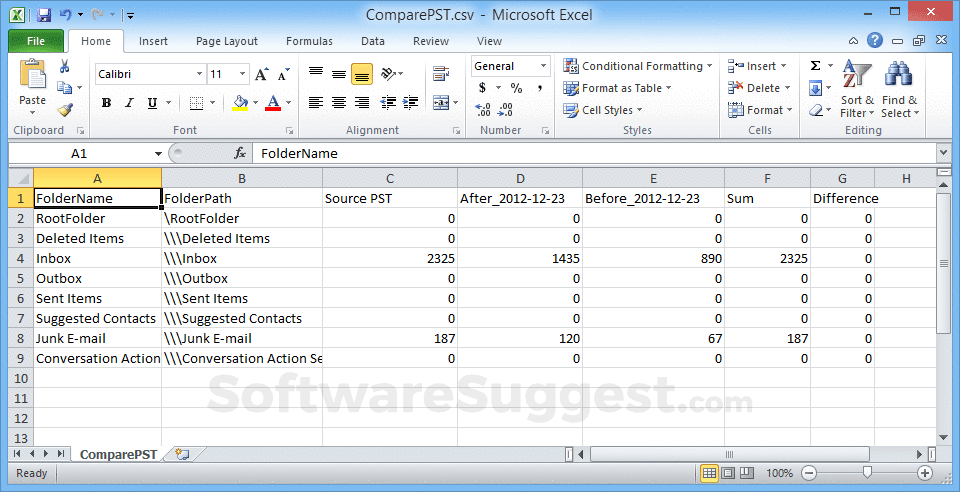Click Increase Decimal icon
This screenshot has width=960, height=492.
[x=482, y=110]
